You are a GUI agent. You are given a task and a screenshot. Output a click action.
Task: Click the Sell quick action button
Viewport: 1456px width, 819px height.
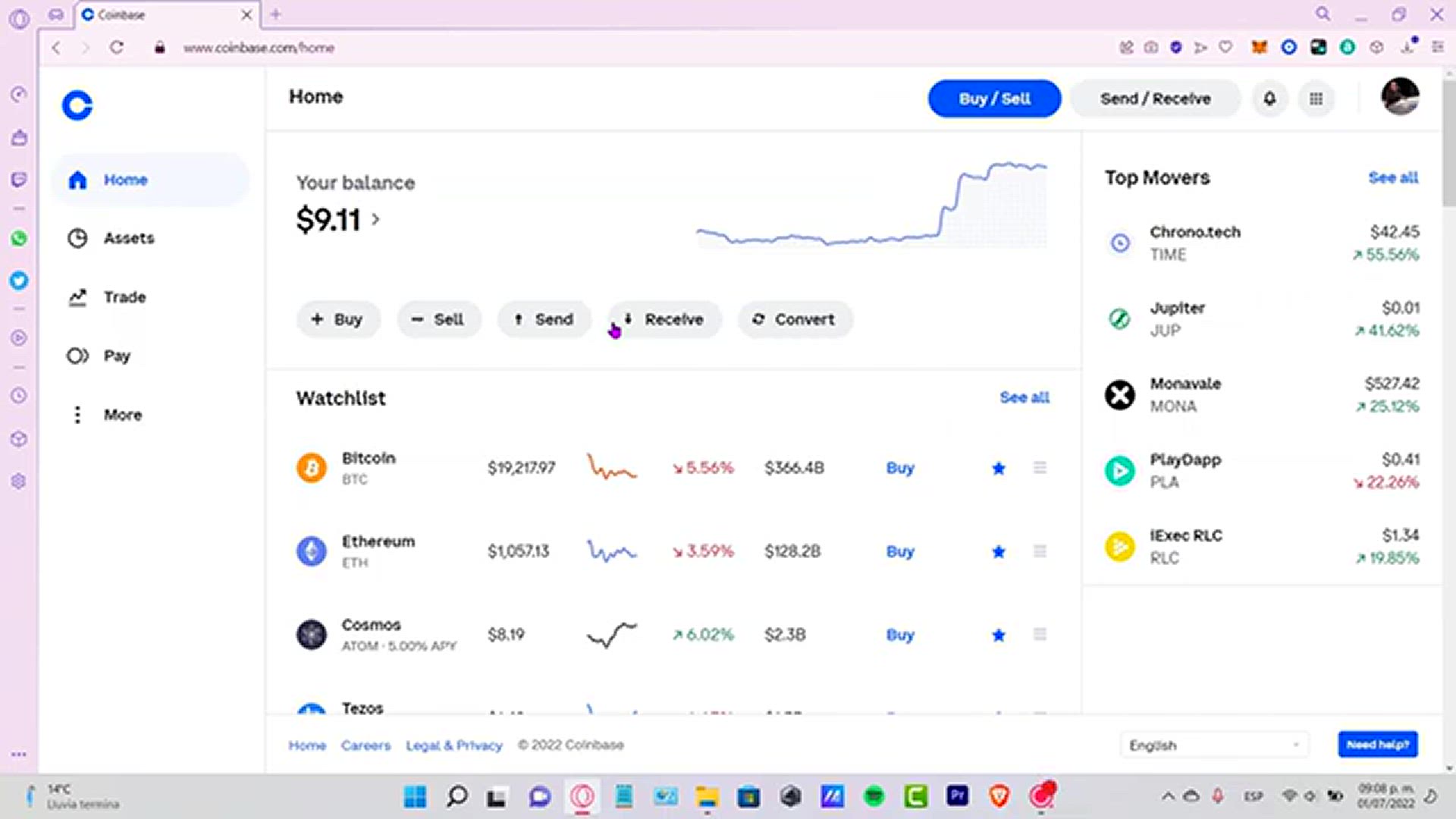(x=438, y=319)
